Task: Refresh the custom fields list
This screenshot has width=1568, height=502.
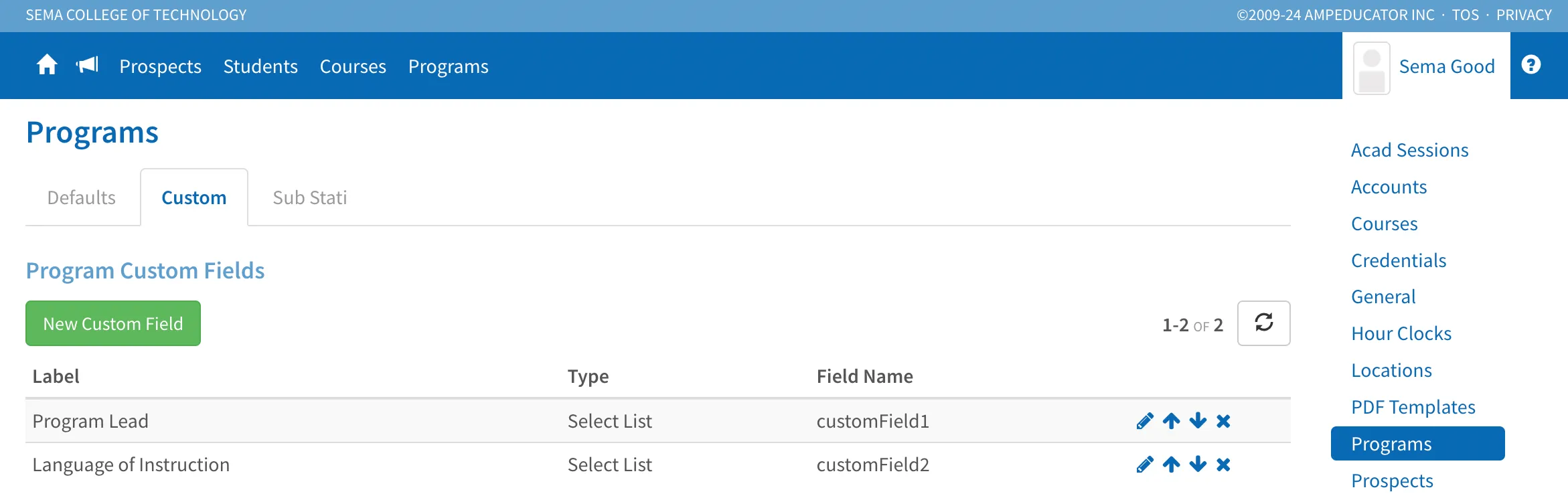Action: [x=1263, y=323]
